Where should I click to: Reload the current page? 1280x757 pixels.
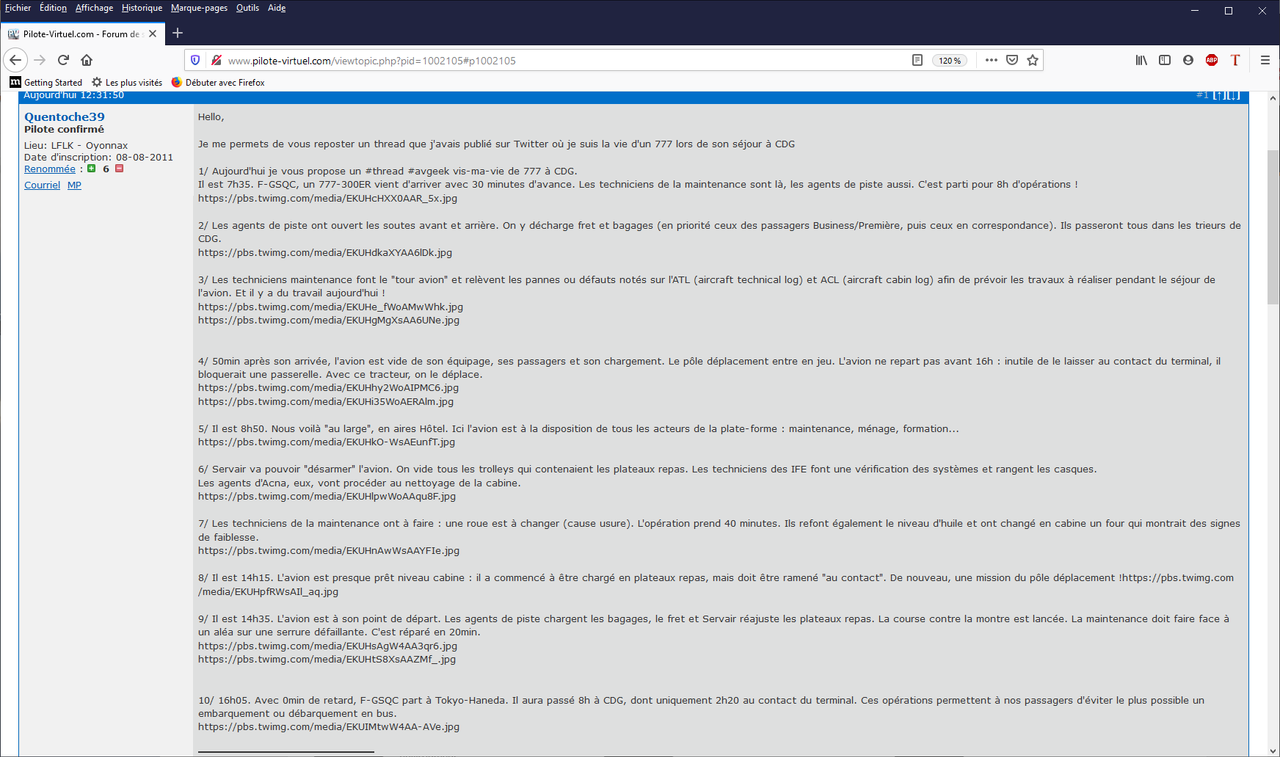(x=63, y=60)
